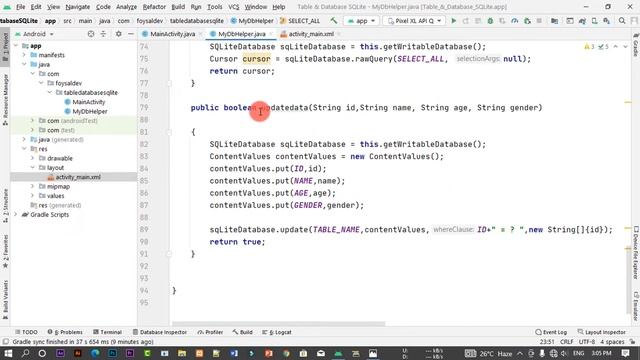
Task: Click the collapse-all icon in Project panel
Action: pos(103,34)
